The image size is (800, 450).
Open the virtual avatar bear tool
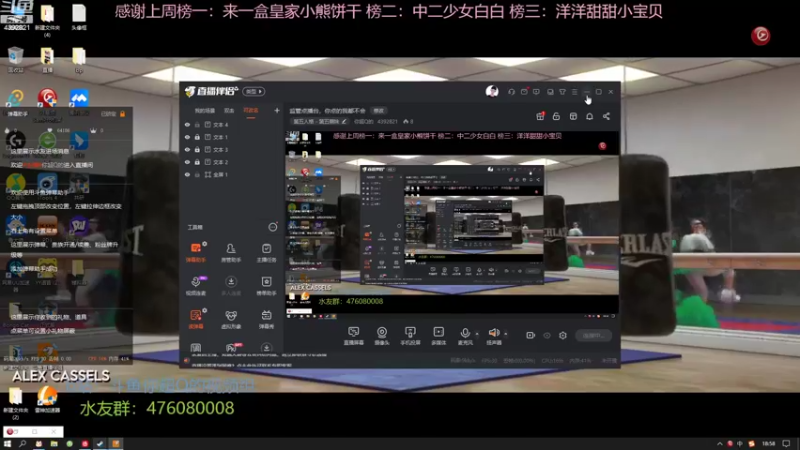[x=231, y=319]
